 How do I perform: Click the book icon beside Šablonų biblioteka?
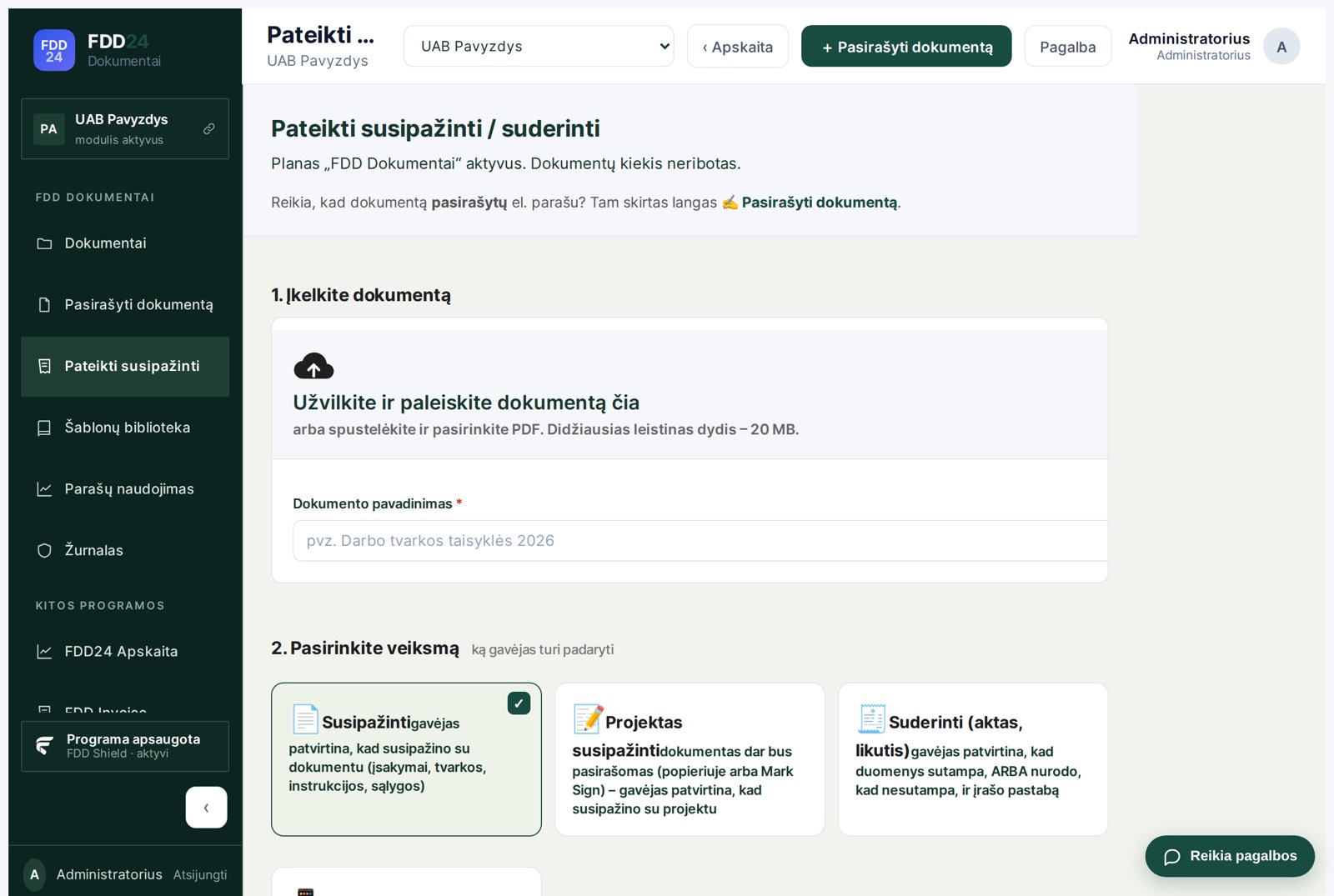44,428
